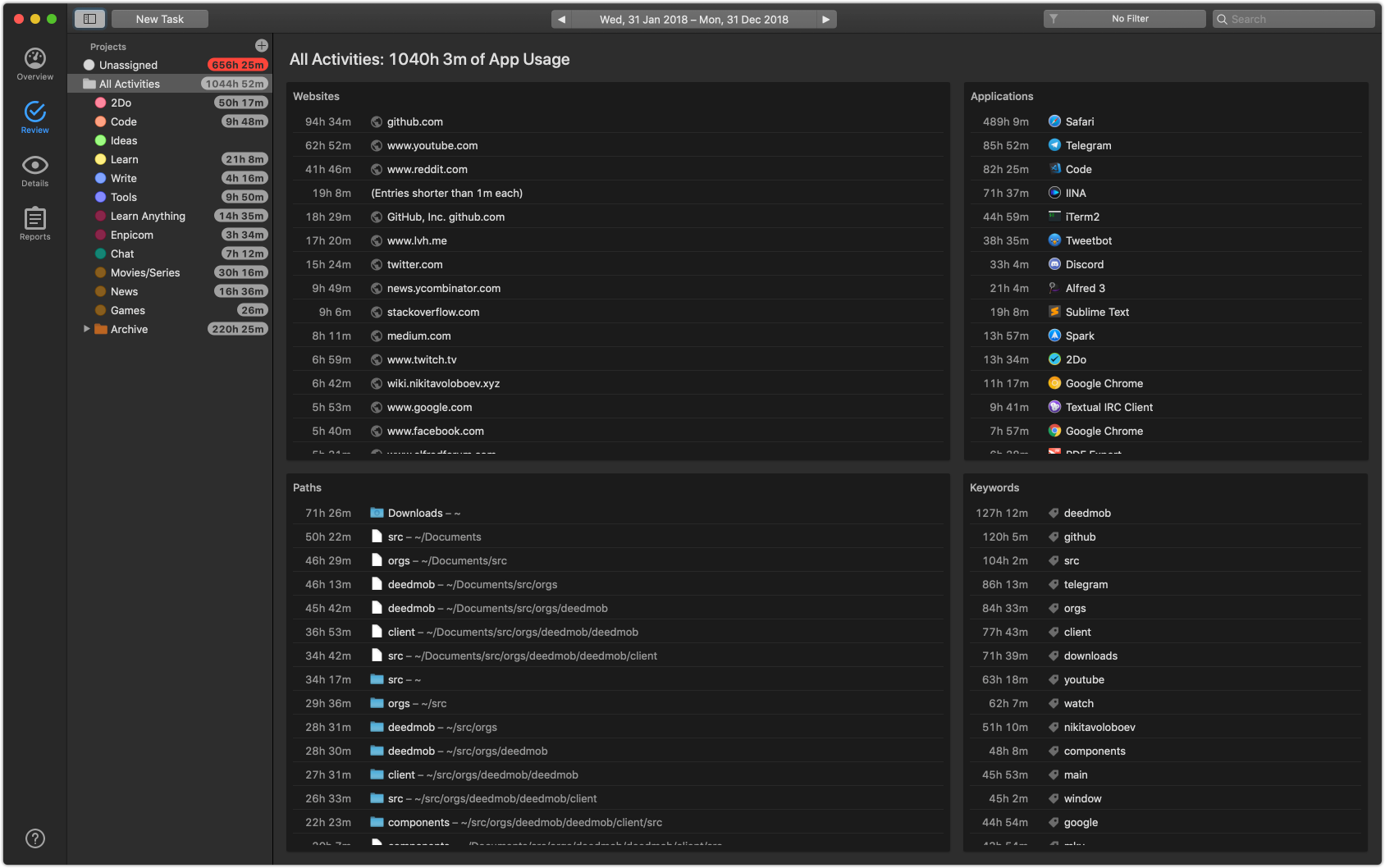Select the orgs – ~/Documents/src path row
This screenshot has width=1385, height=868.
pyautogui.click(x=618, y=560)
